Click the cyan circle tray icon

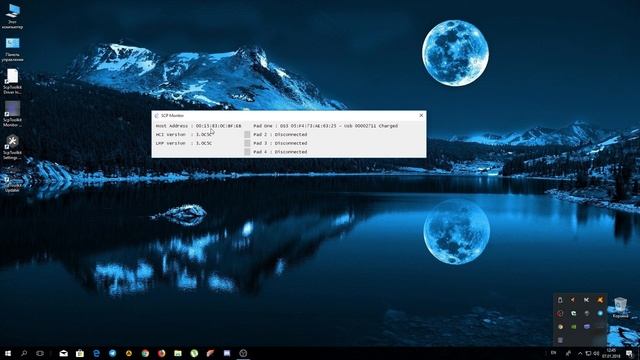600,313
